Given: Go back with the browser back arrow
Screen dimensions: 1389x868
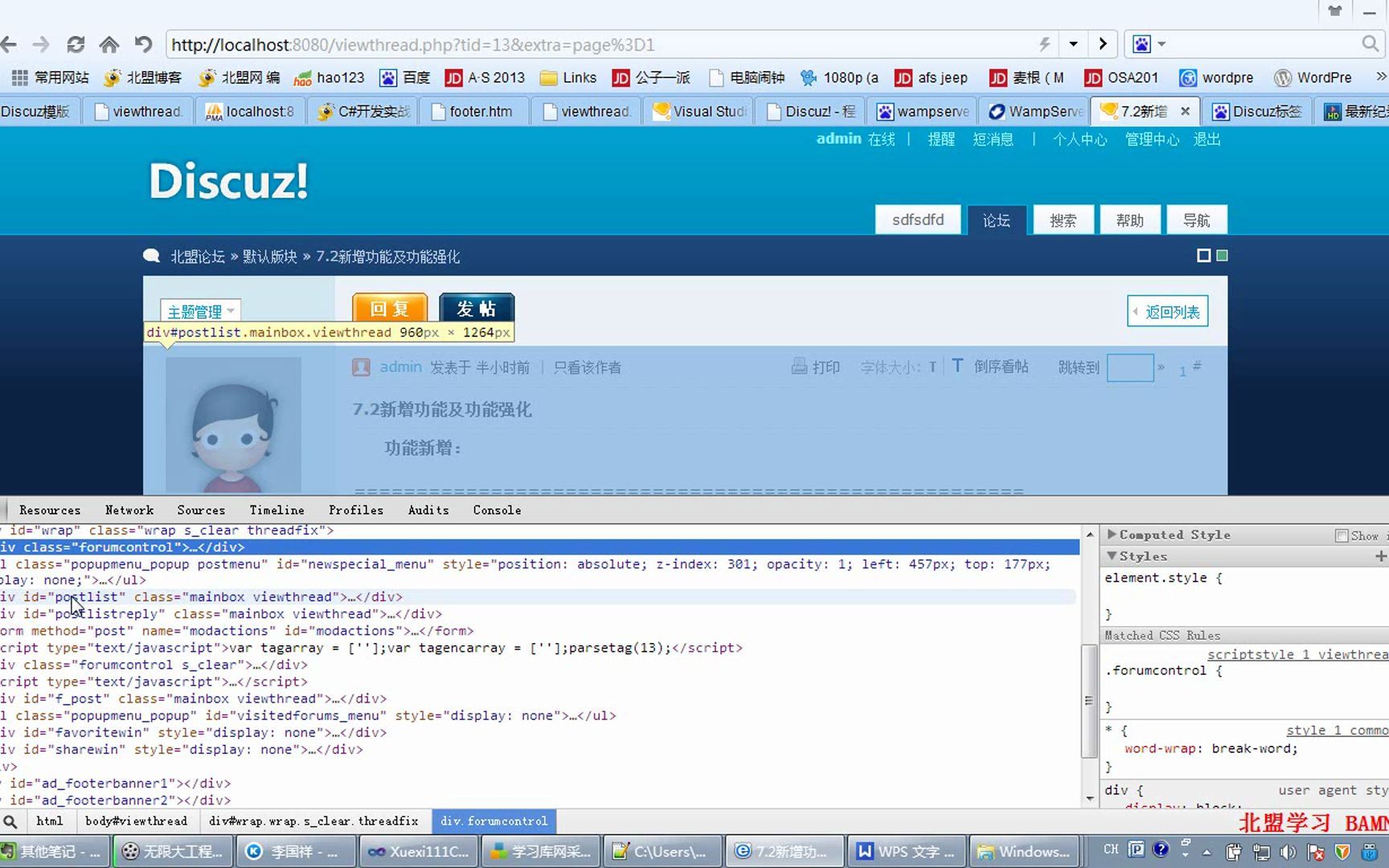Looking at the screenshot, I should coord(9,44).
